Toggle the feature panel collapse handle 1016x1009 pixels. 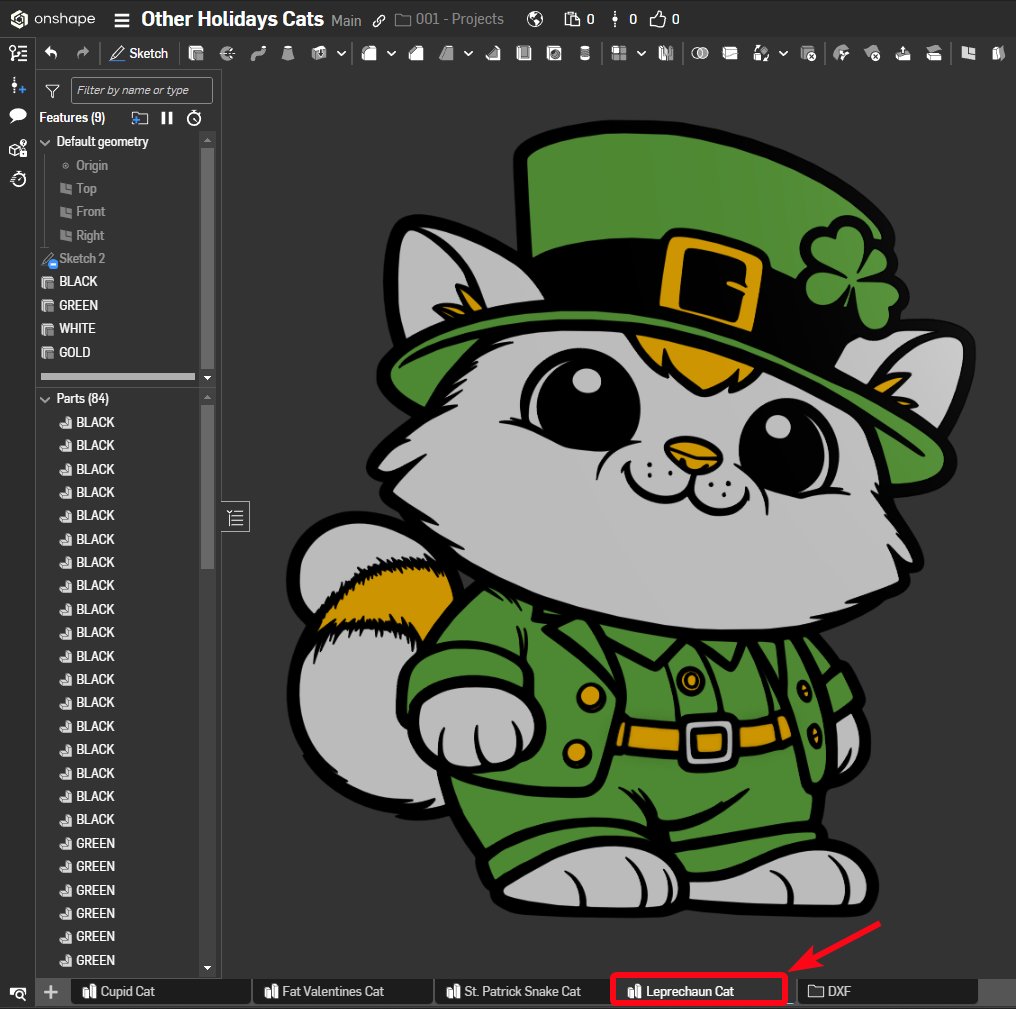click(x=235, y=517)
